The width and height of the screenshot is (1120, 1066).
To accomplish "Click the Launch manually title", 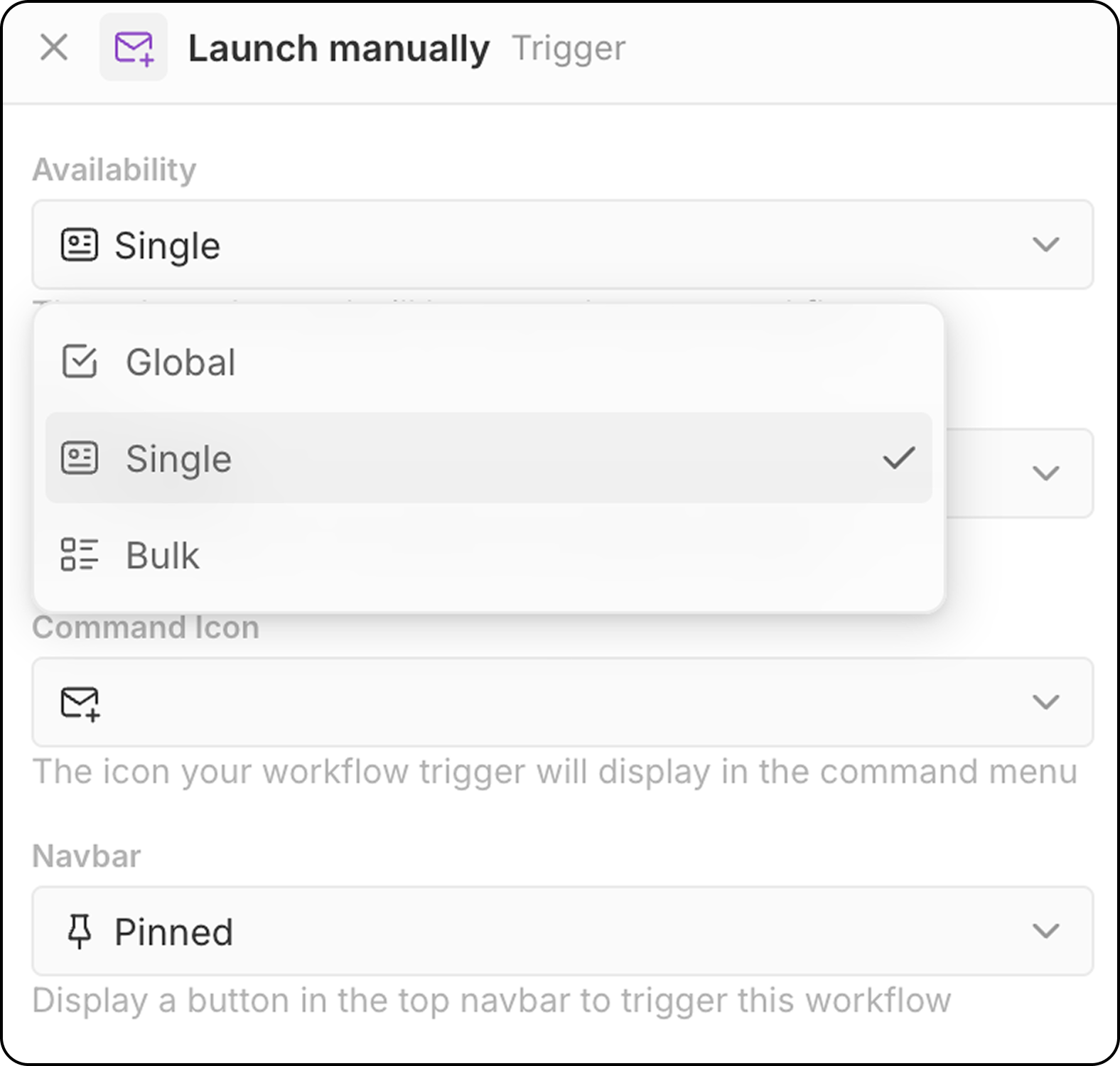I will click(x=339, y=48).
